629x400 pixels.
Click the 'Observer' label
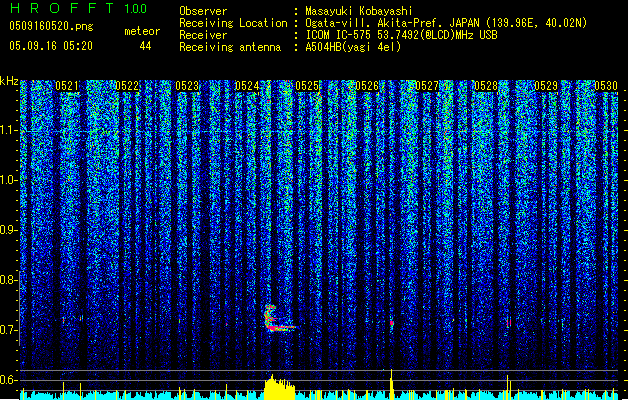pos(203,11)
